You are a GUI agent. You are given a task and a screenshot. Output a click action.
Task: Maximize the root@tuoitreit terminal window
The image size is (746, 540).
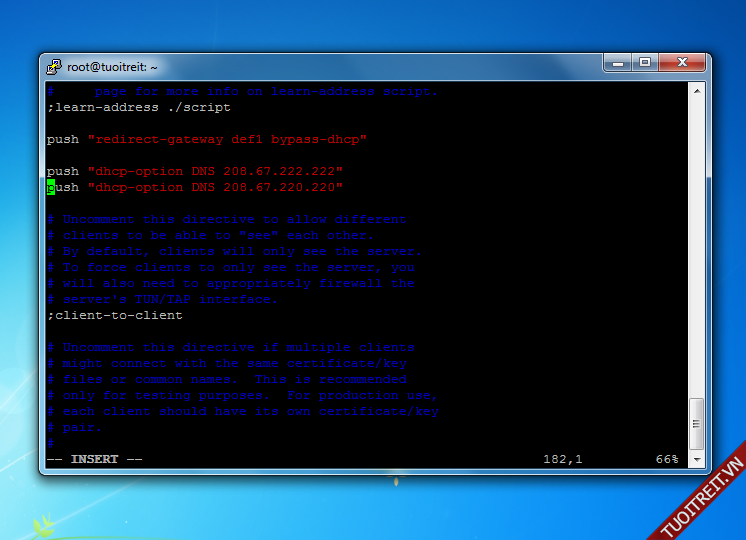(x=645, y=62)
